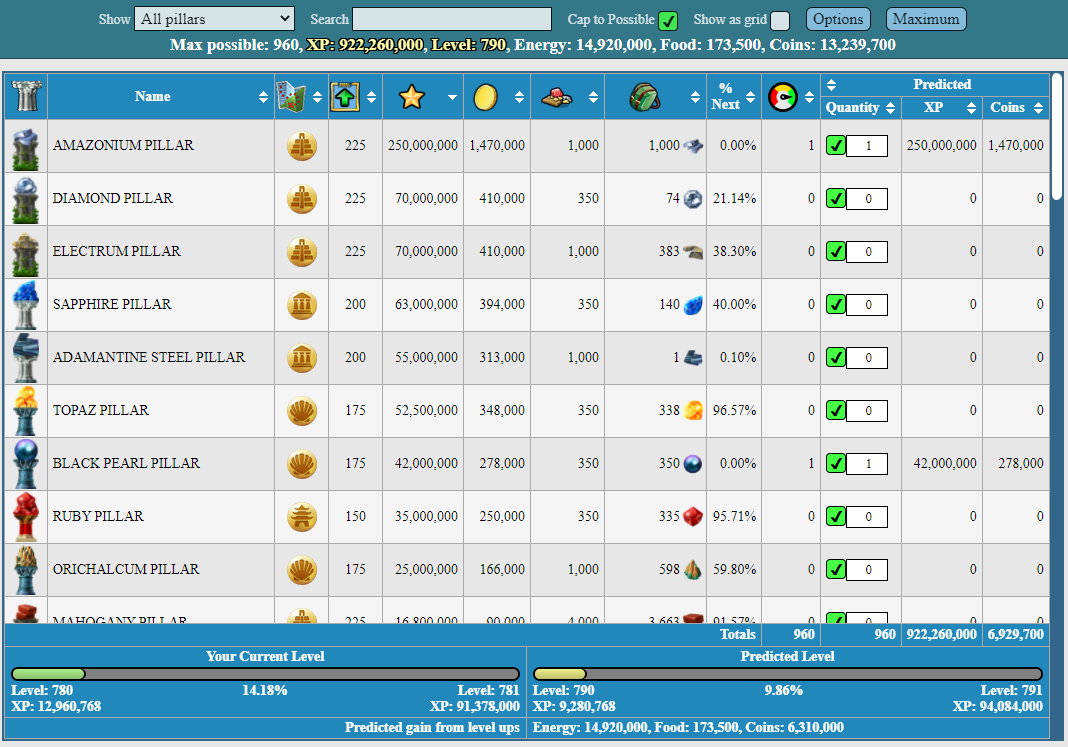This screenshot has height=747, width=1068.
Task: Uncheck the Adamantine Steel Pillar quantity checkbox
Action: (x=836, y=357)
